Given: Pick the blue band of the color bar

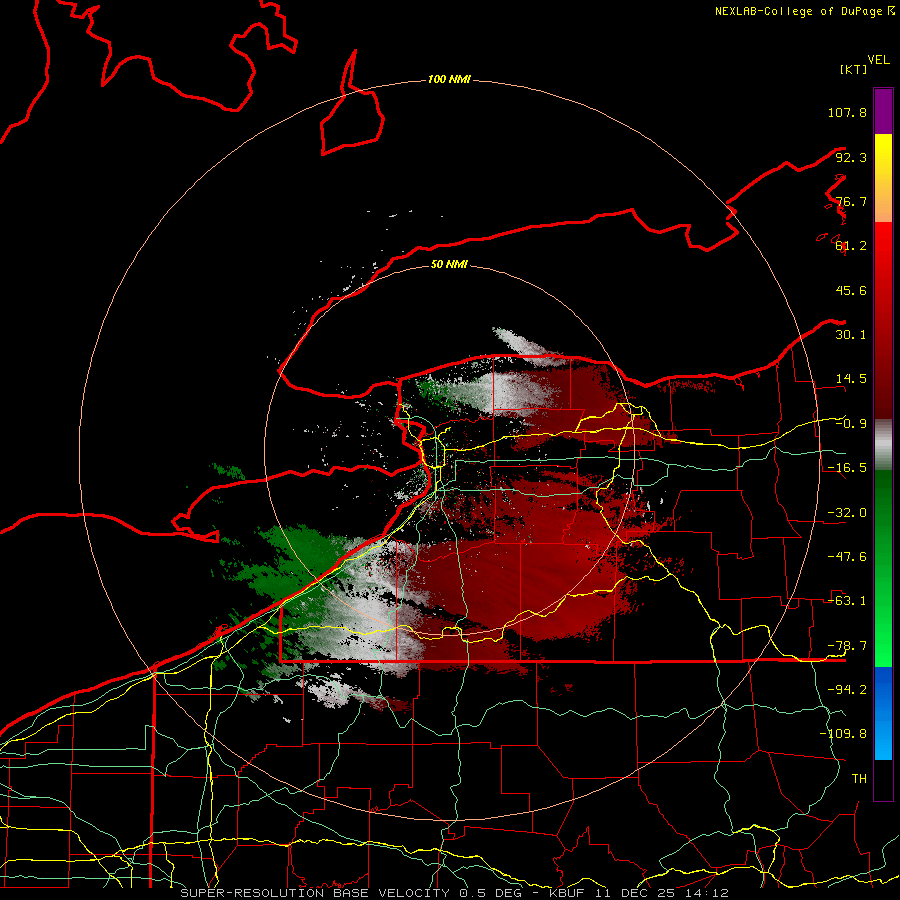Looking at the screenshot, I should click(x=883, y=713).
